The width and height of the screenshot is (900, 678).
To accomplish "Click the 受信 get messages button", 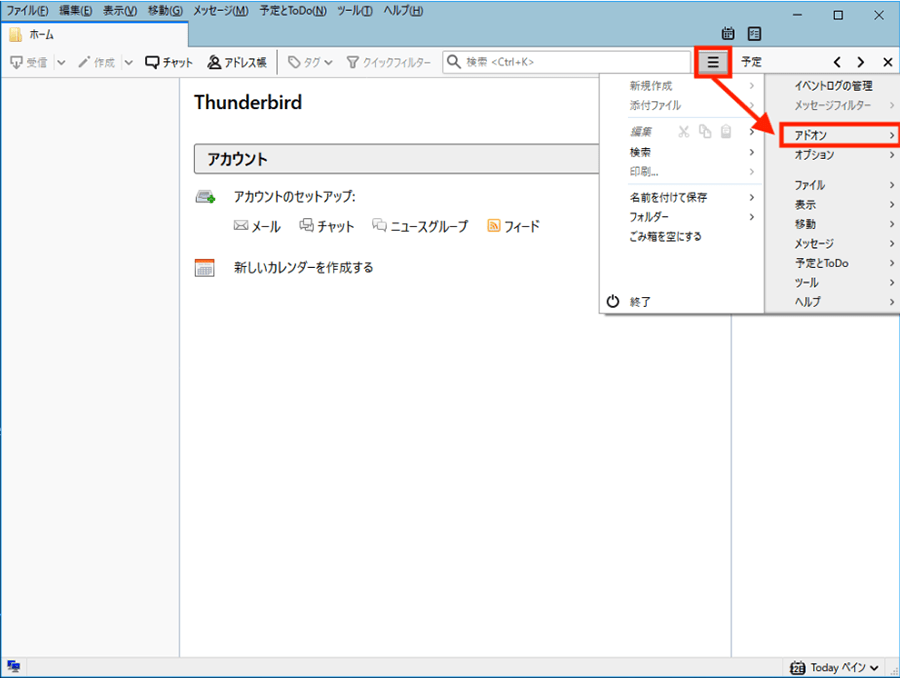I will coord(29,62).
